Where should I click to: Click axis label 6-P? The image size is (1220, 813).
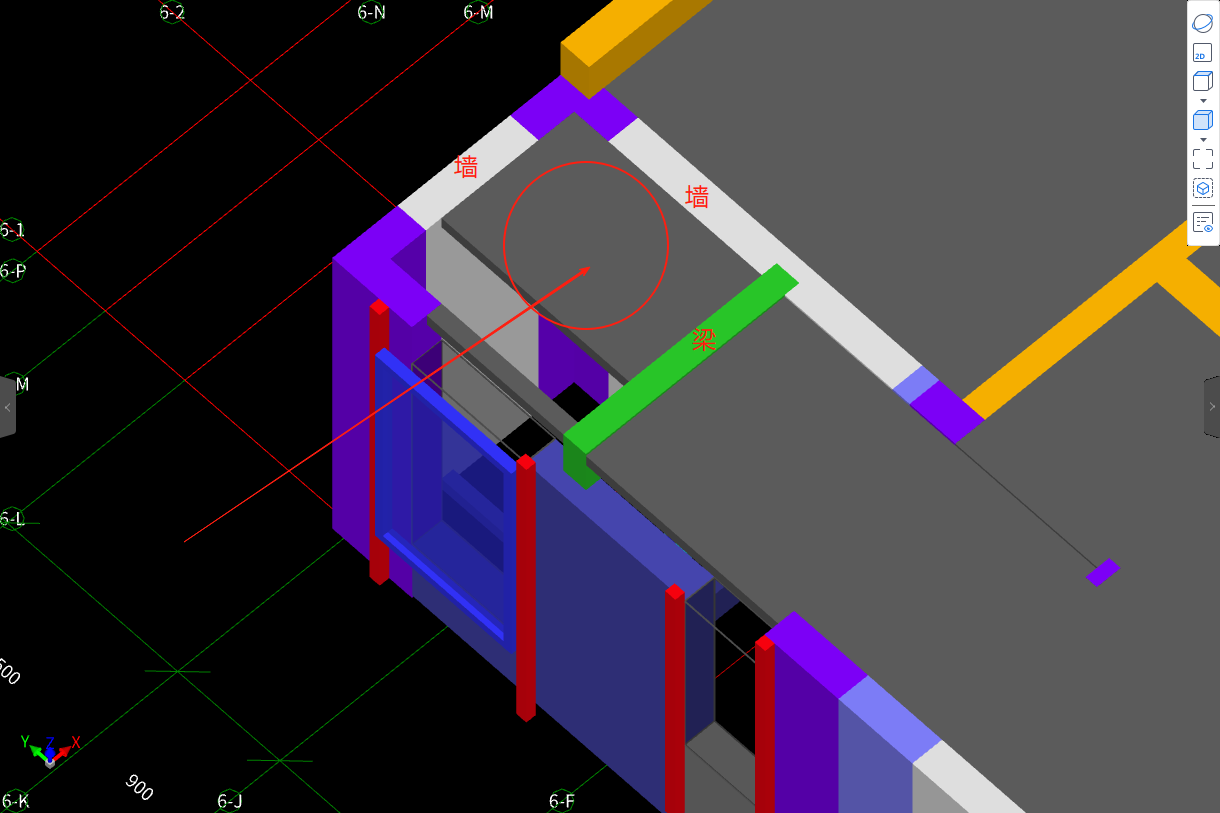[x=13, y=271]
